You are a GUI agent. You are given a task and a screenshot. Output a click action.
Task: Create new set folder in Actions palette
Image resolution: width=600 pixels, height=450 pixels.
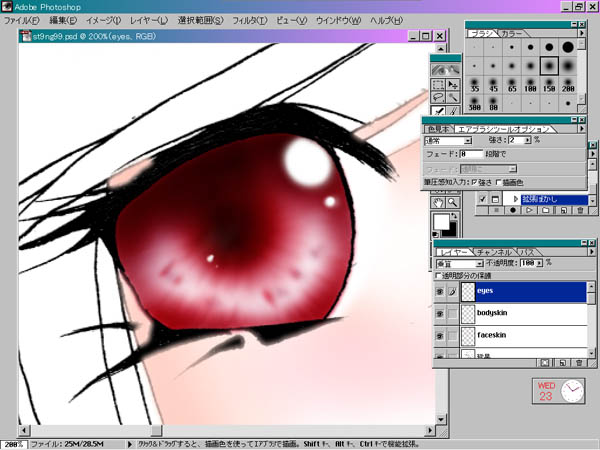point(546,210)
